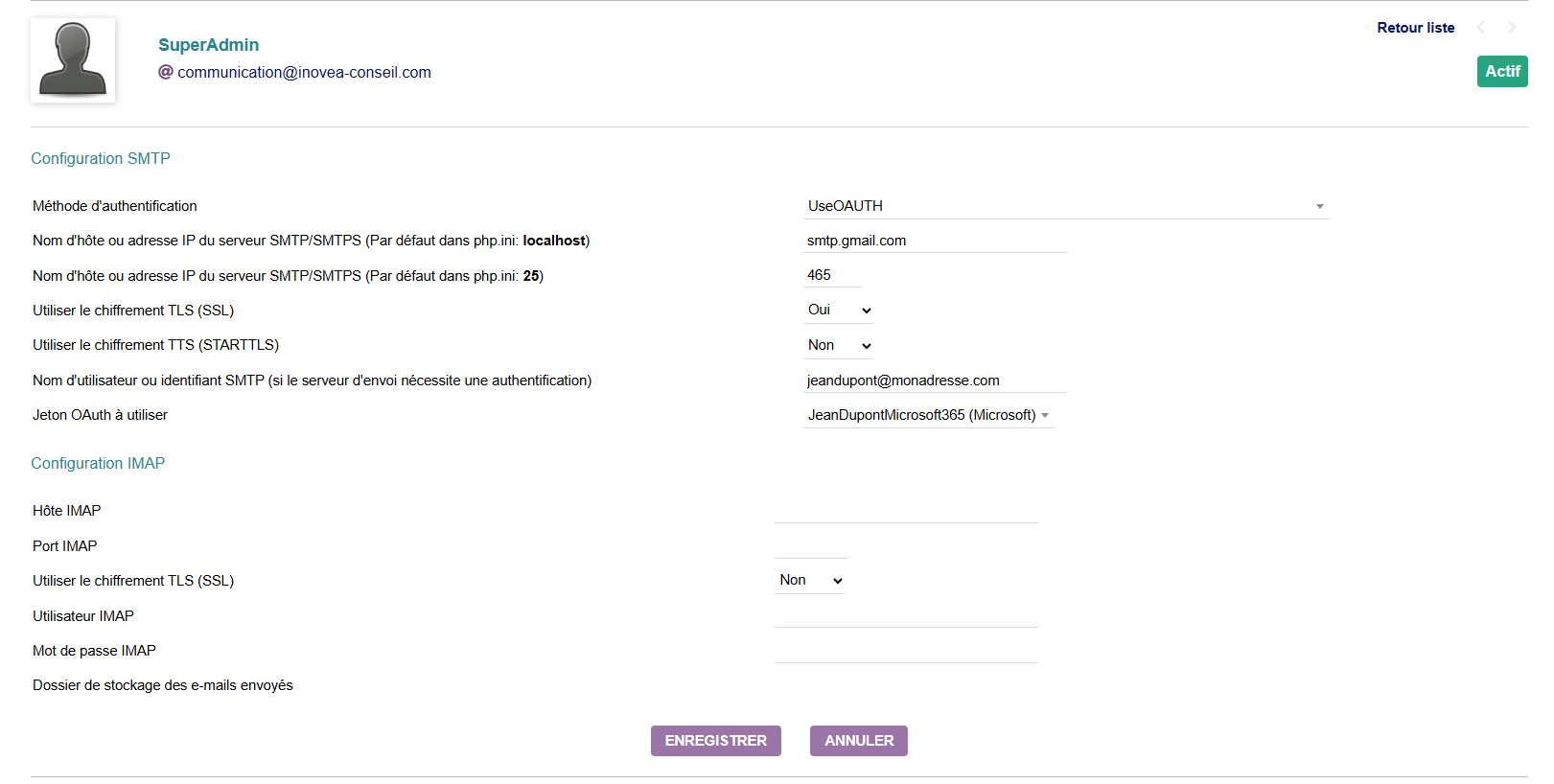
Task: Open the IMAP TLS (SSL) Non dropdown
Action: [x=810, y=581]
